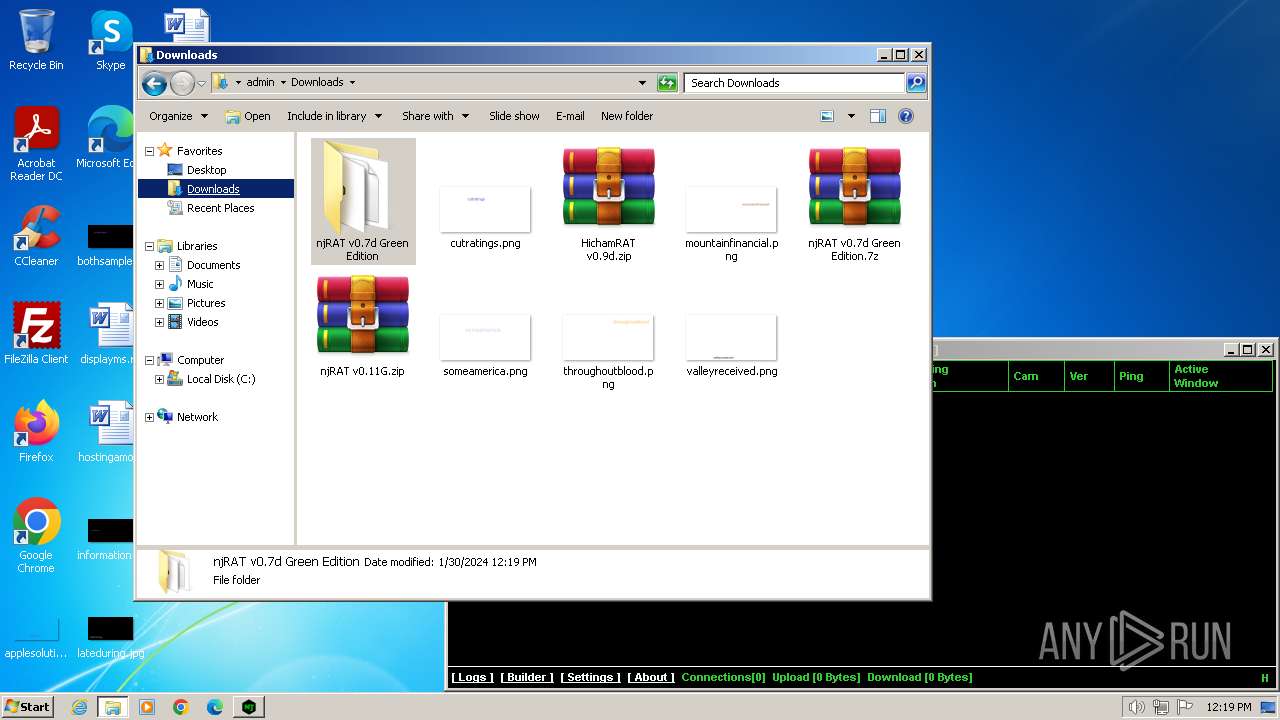Select Downloads in the navigation pane

click(x=213, y=189)
